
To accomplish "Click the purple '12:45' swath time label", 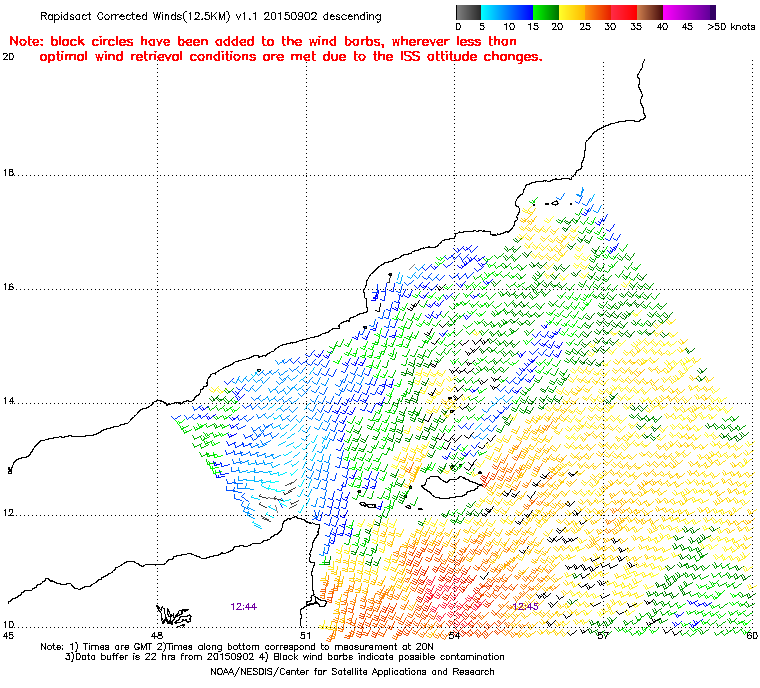I will coord(525,607).
